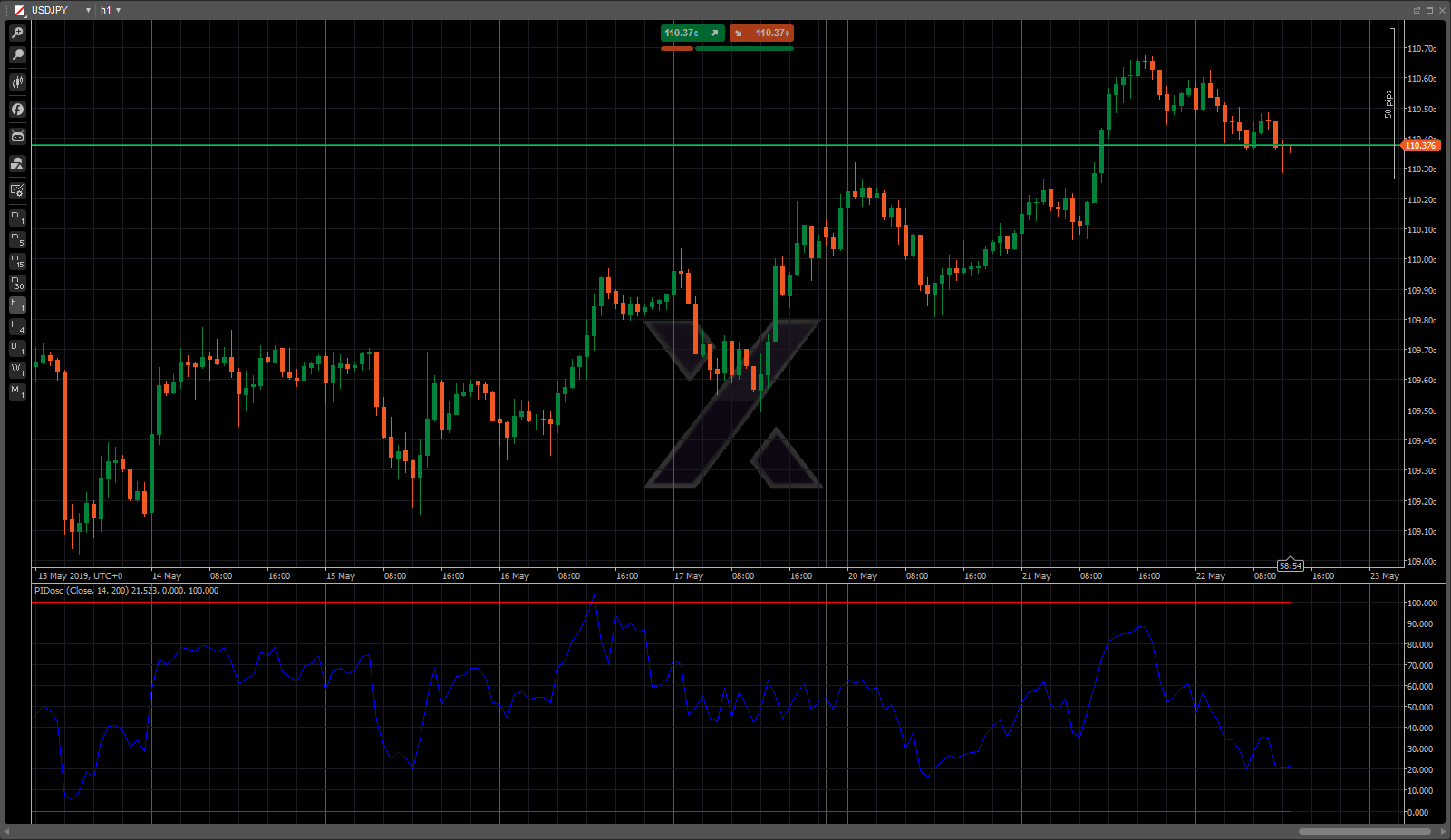1451x840 pixels.
Task: Toggle the m15 timeframe button
Action: click(17, 261)
